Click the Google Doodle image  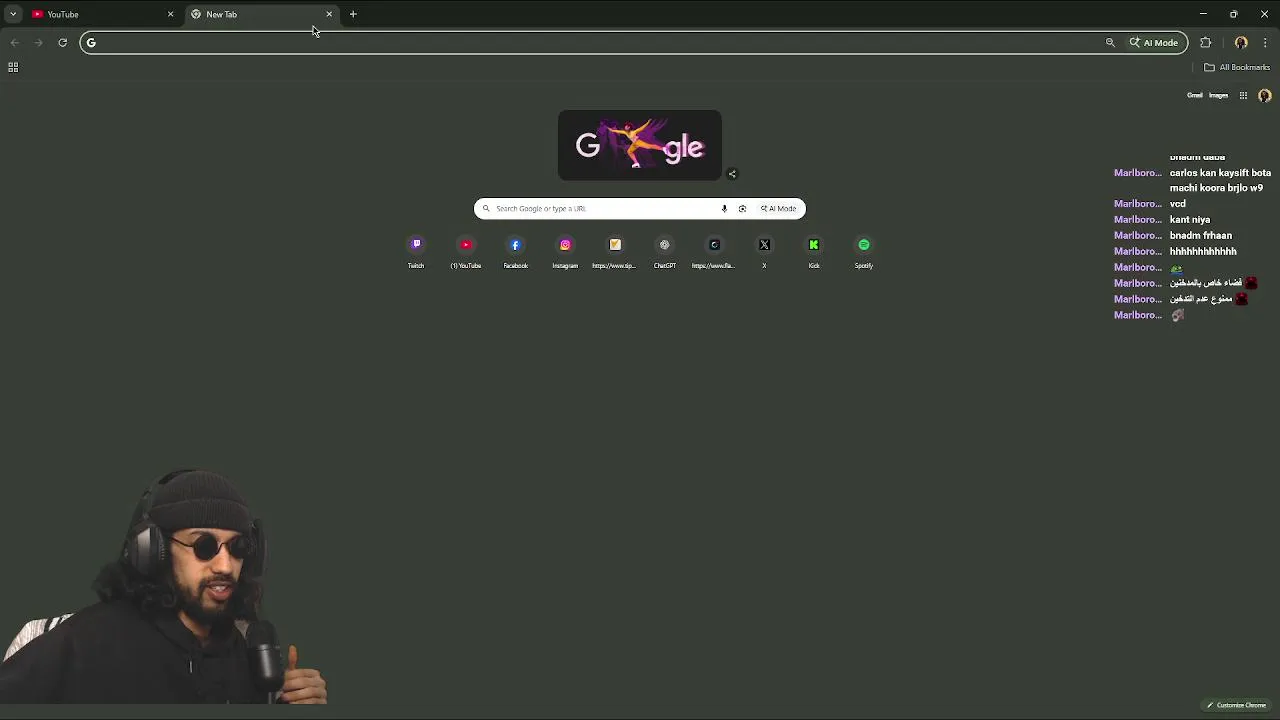(x=639, y=145)
